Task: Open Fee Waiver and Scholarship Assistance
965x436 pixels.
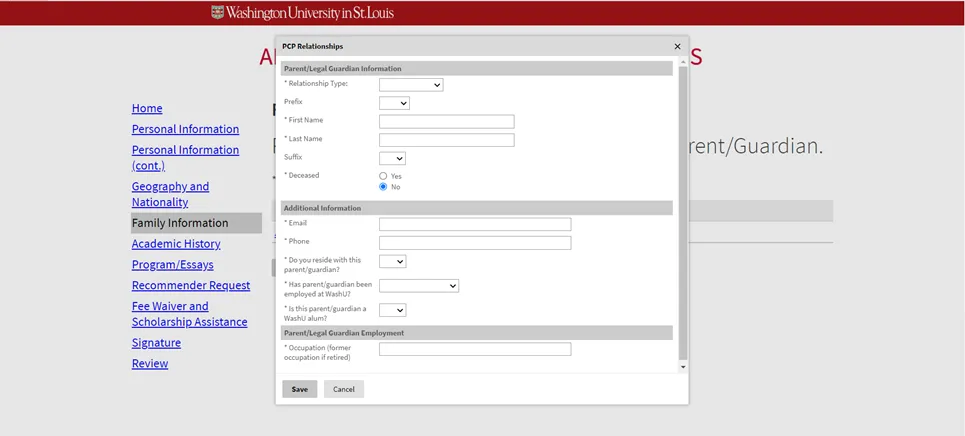Action: click(188, 314)
